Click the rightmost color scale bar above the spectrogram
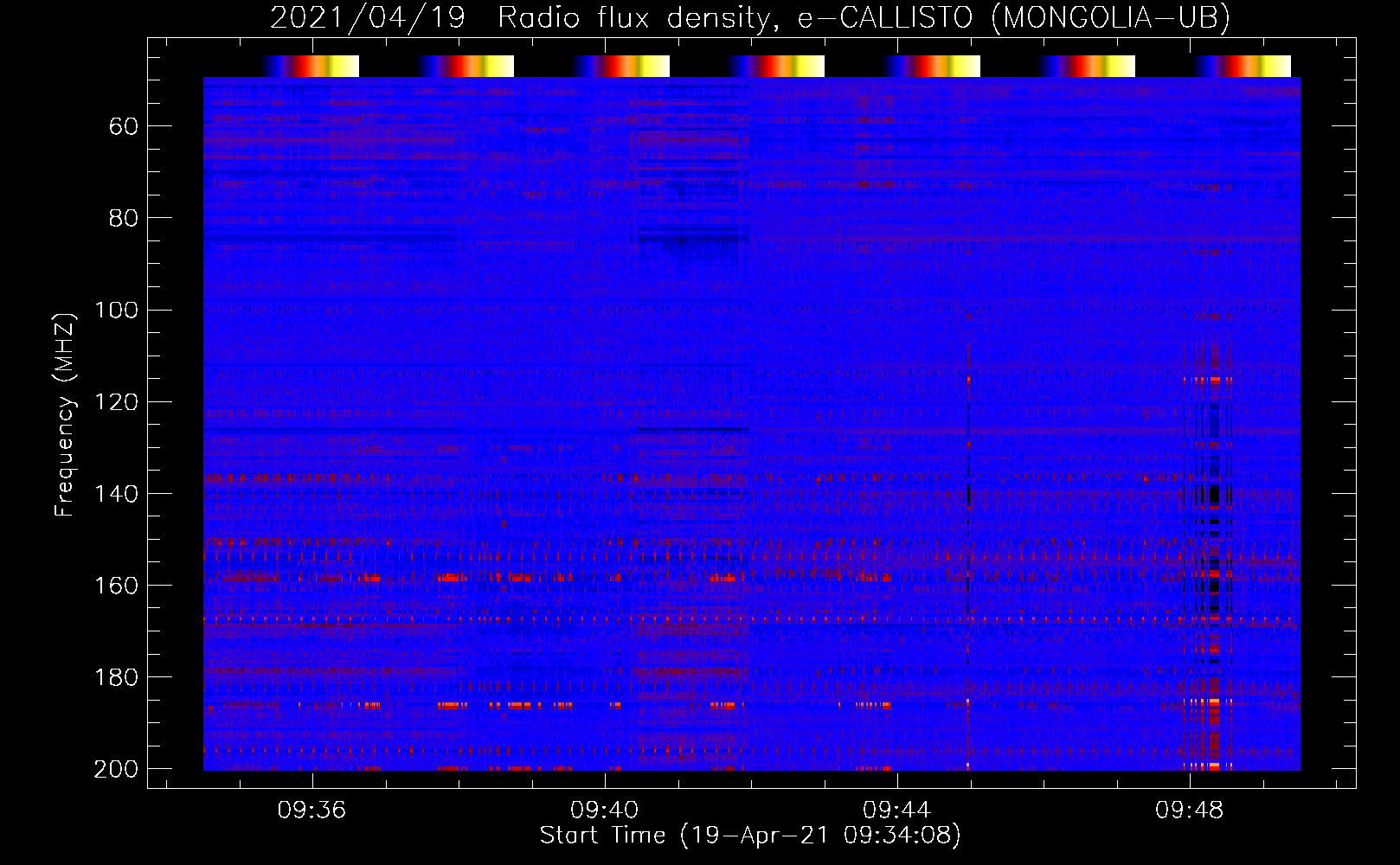Screen dimensions: 1400x865 [1242, 66]
